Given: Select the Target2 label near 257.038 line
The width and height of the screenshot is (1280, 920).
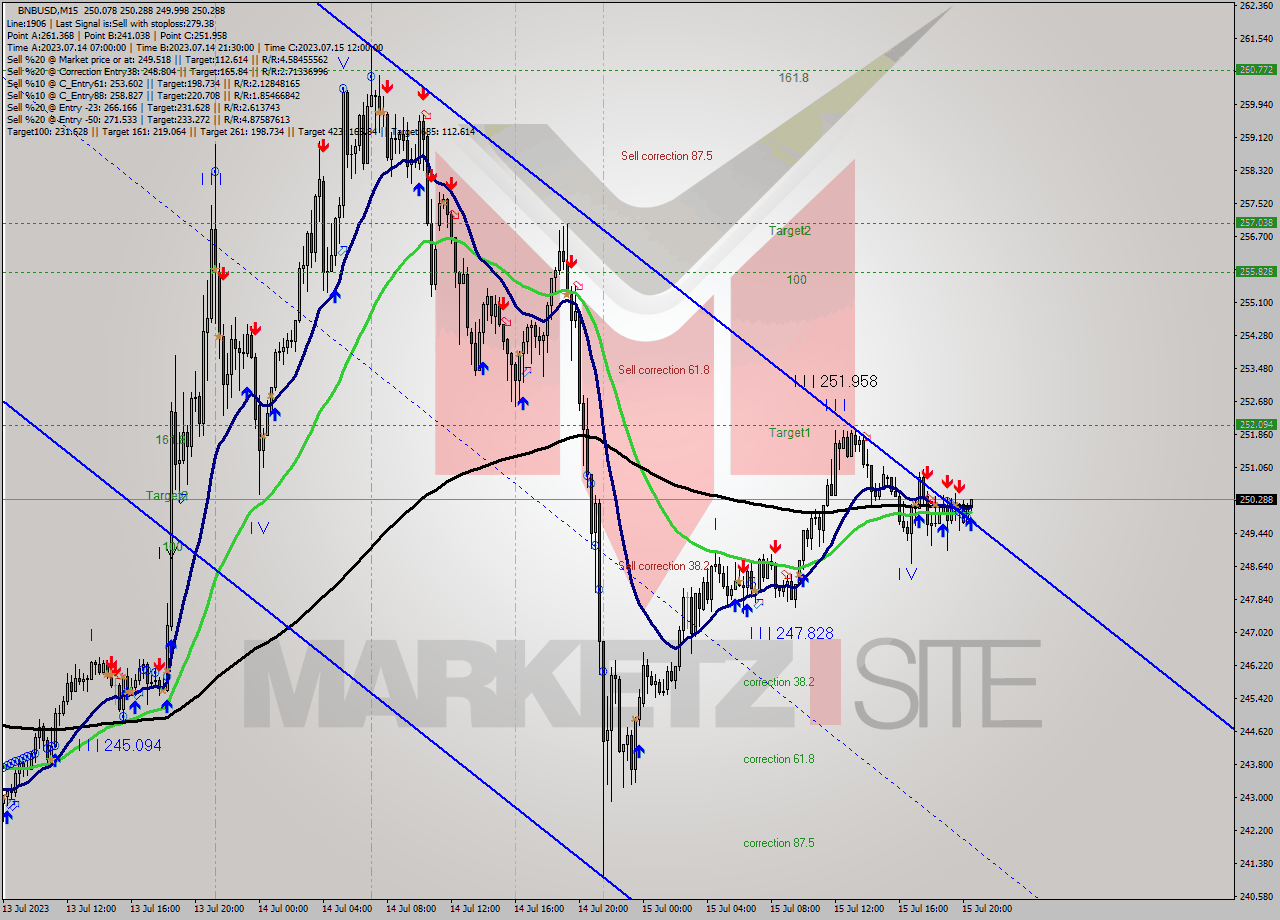Looking at the screenshot, I should coord(790,231).
